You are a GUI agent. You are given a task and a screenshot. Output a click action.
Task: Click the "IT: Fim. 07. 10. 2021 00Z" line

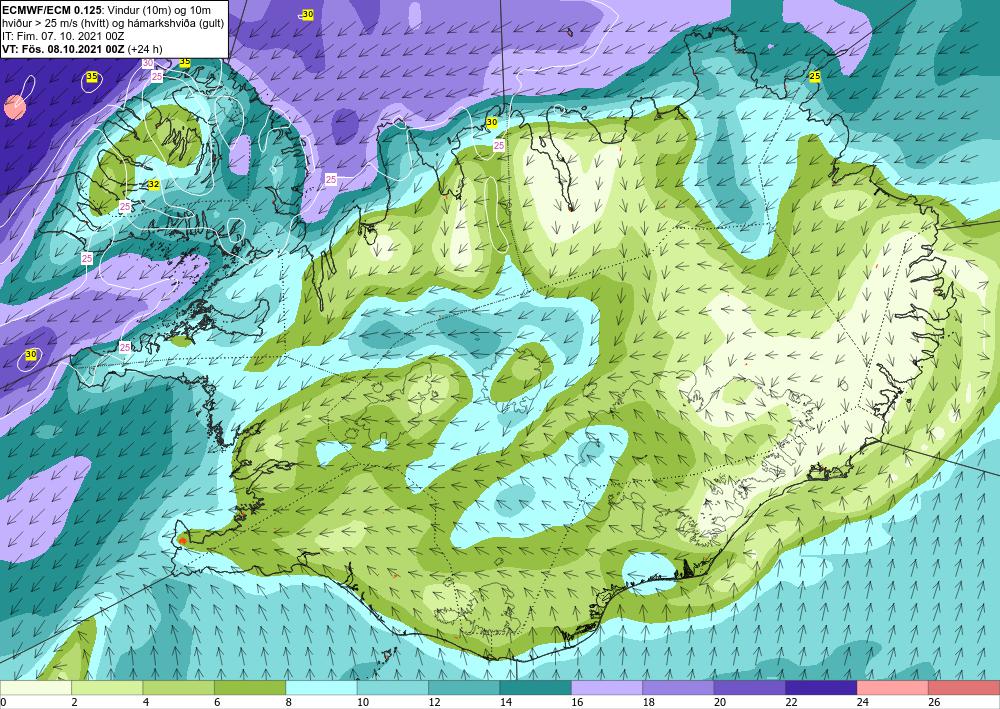coord(63,36)
